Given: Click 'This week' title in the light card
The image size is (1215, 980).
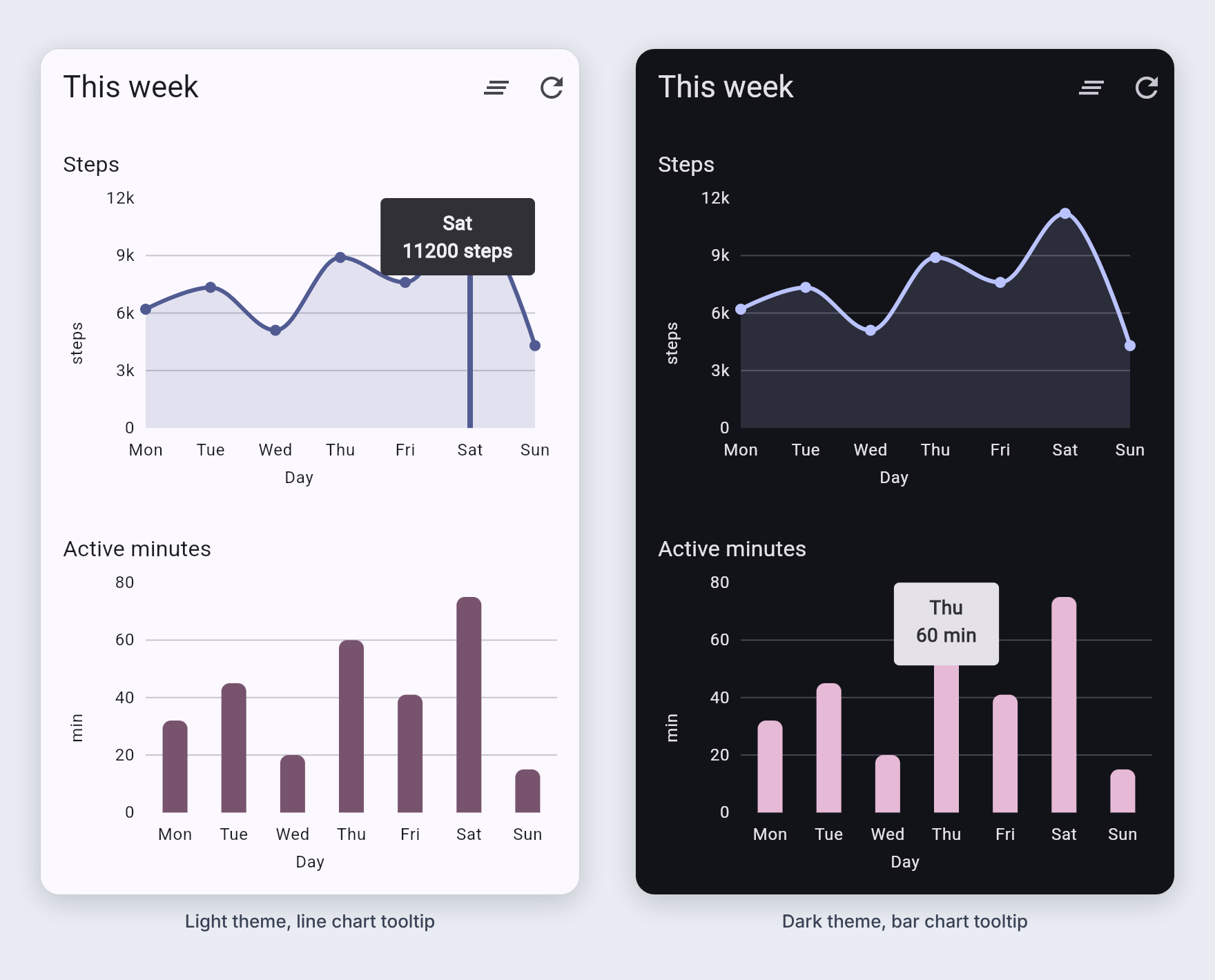Looking at the screenshot, I should (x=130, y=87).
